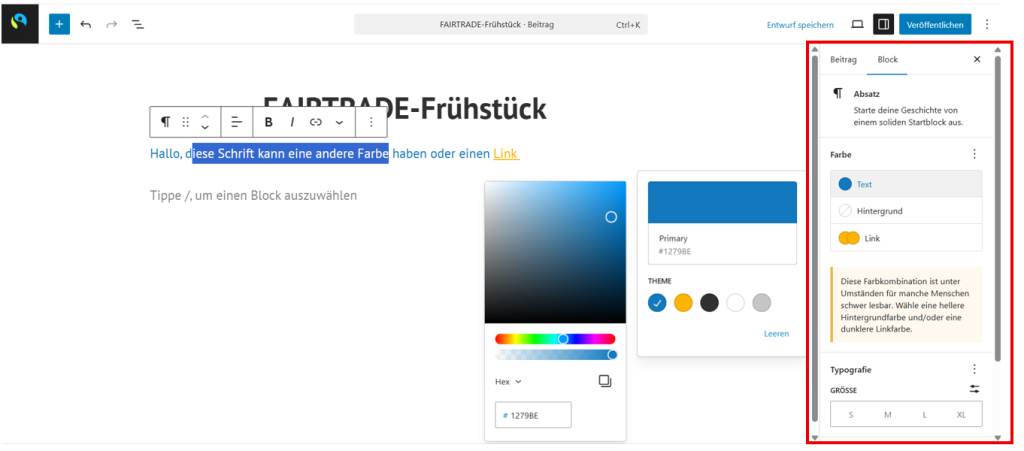Select the light gray theme swatch
This screenshot has height=451, width=1024.
tap(761, 302)
